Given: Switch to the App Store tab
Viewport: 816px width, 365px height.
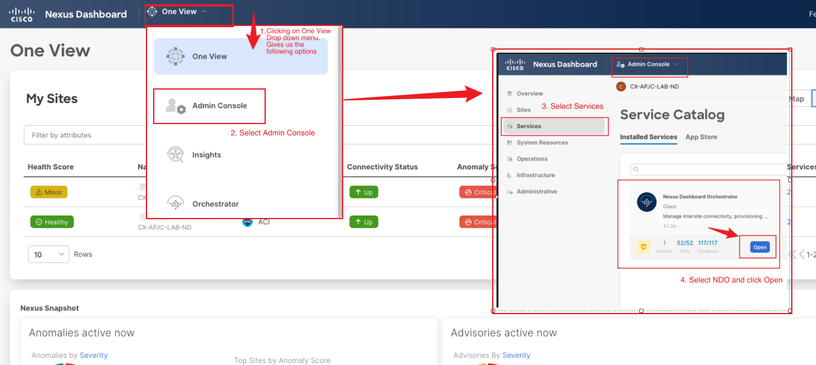Looking at the screenshot, I should (x=701, y=137).
